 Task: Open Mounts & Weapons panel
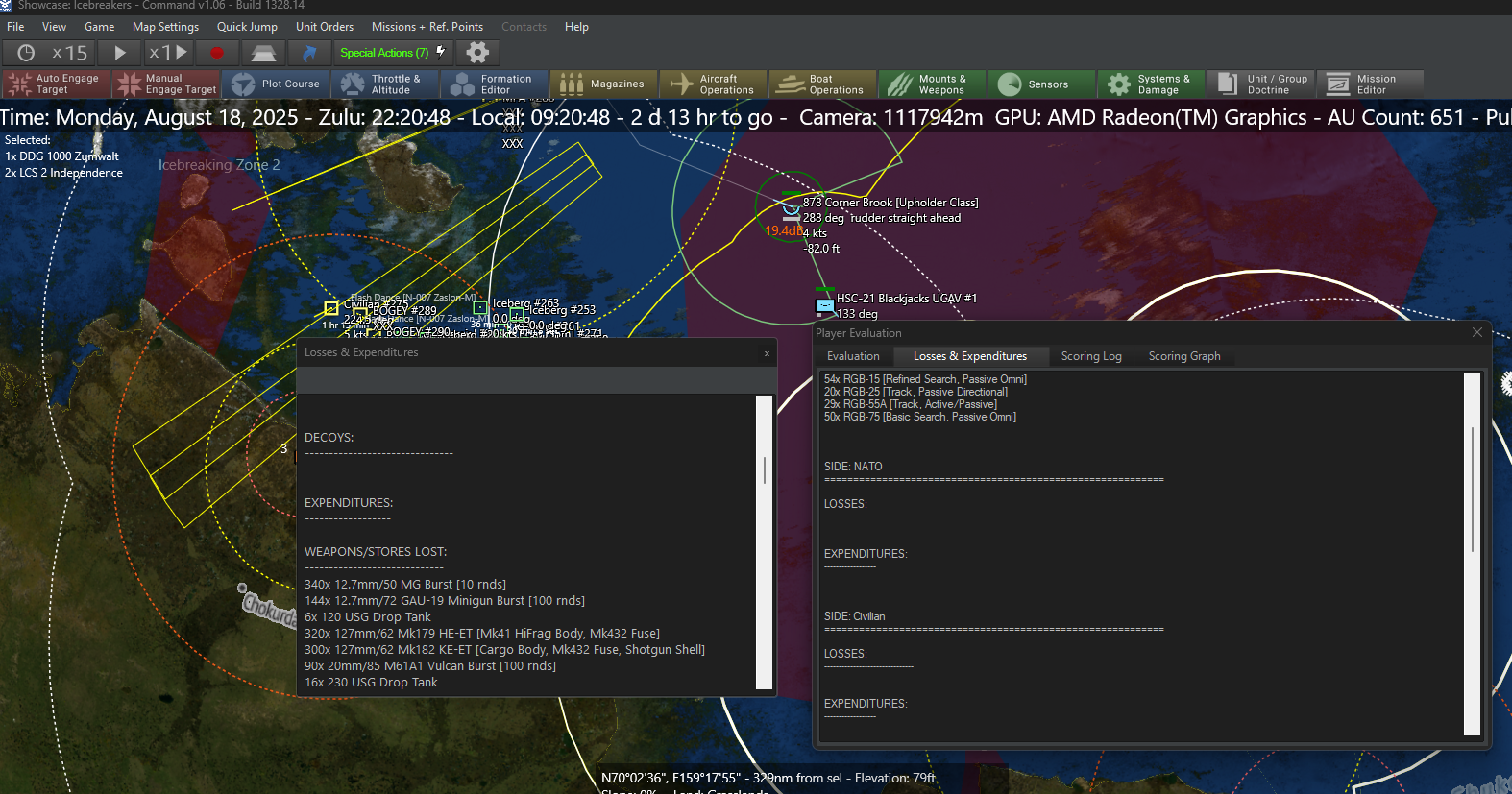pyautogui.click(x=933, y=84)
